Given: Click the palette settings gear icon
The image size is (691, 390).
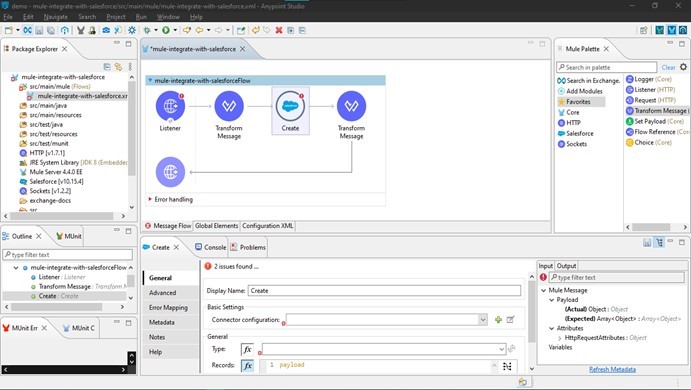Looking at the screenshot, I should (683, 67).
